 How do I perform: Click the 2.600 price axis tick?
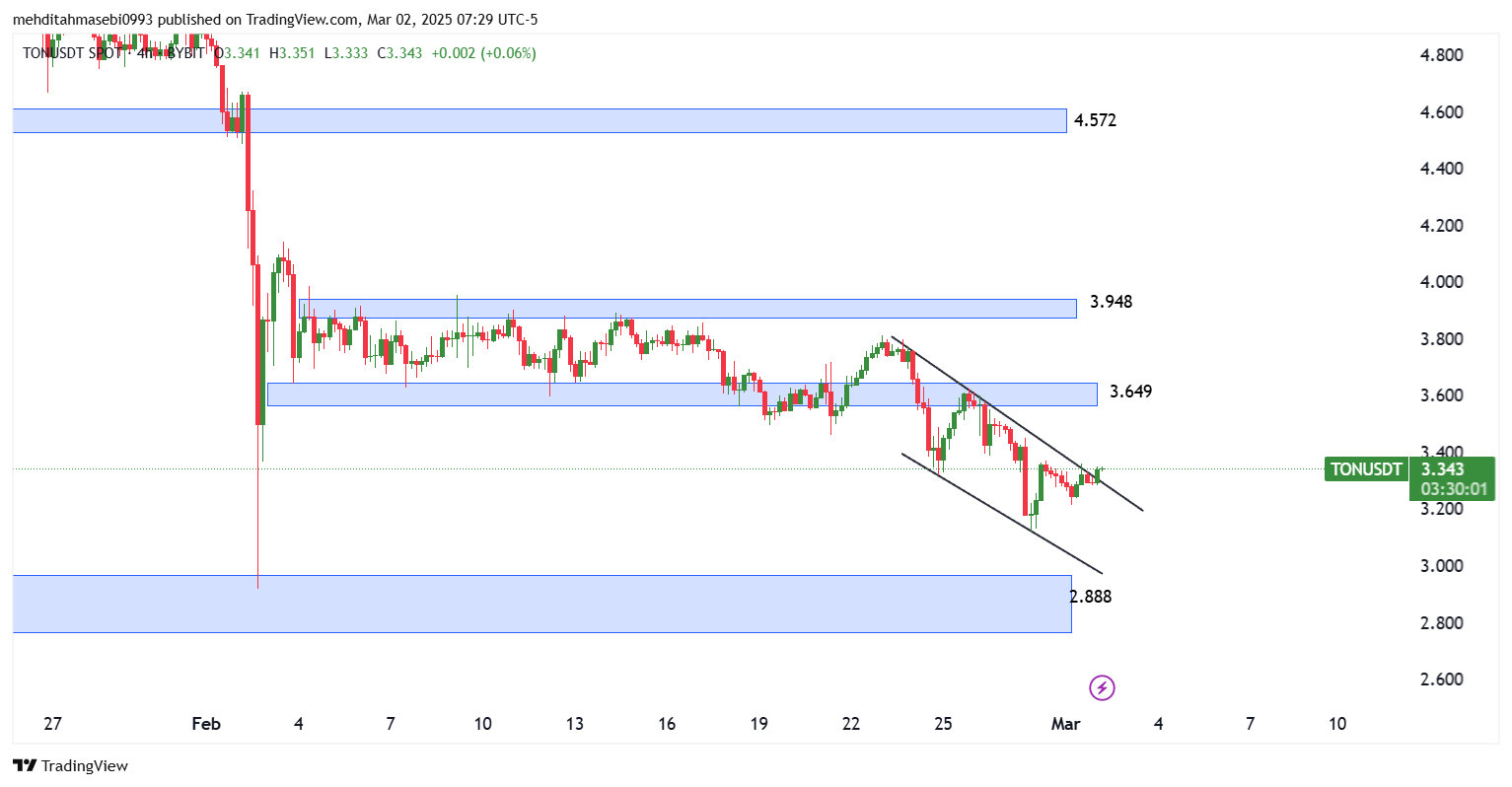[1441, 680]
